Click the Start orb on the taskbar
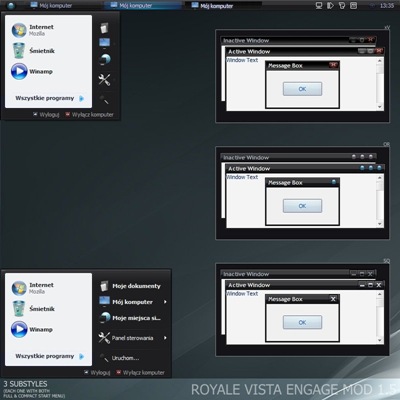 [10, 6]
